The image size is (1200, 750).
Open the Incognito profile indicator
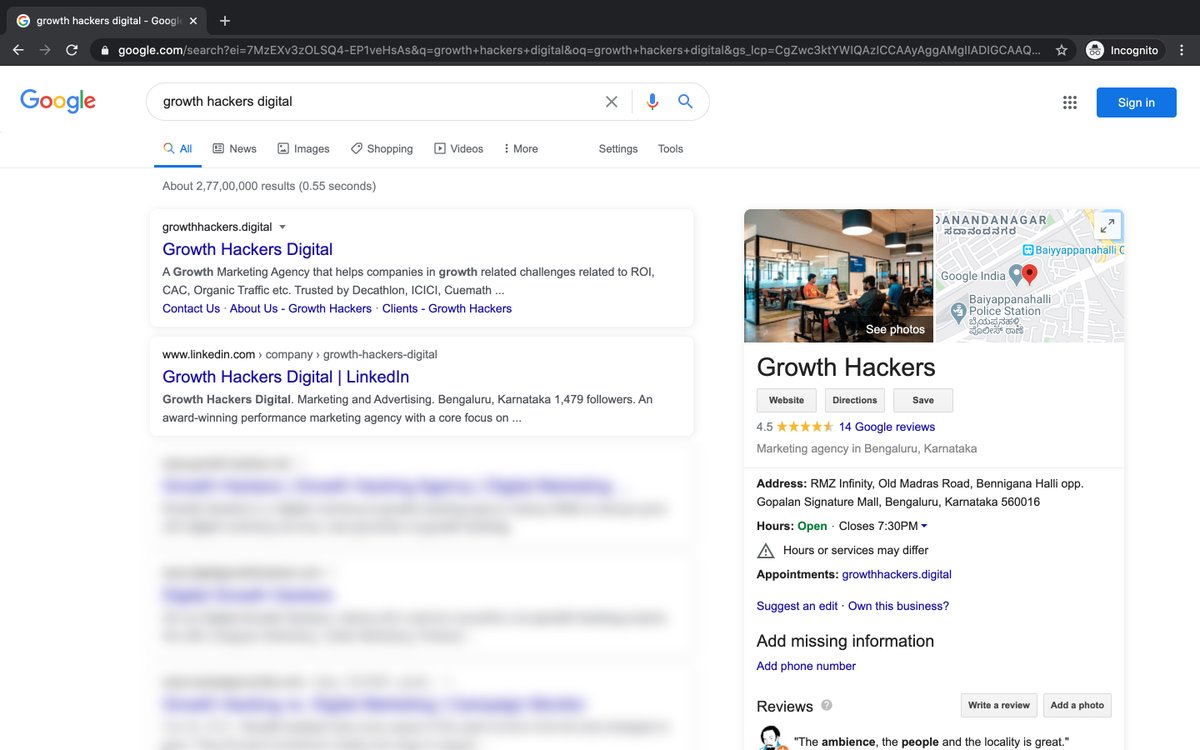click(1125, 50)
